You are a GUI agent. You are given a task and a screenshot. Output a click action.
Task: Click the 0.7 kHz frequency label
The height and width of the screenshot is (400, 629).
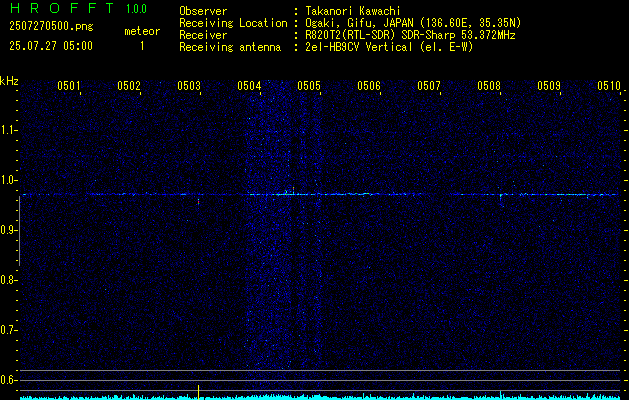point(8,330)
